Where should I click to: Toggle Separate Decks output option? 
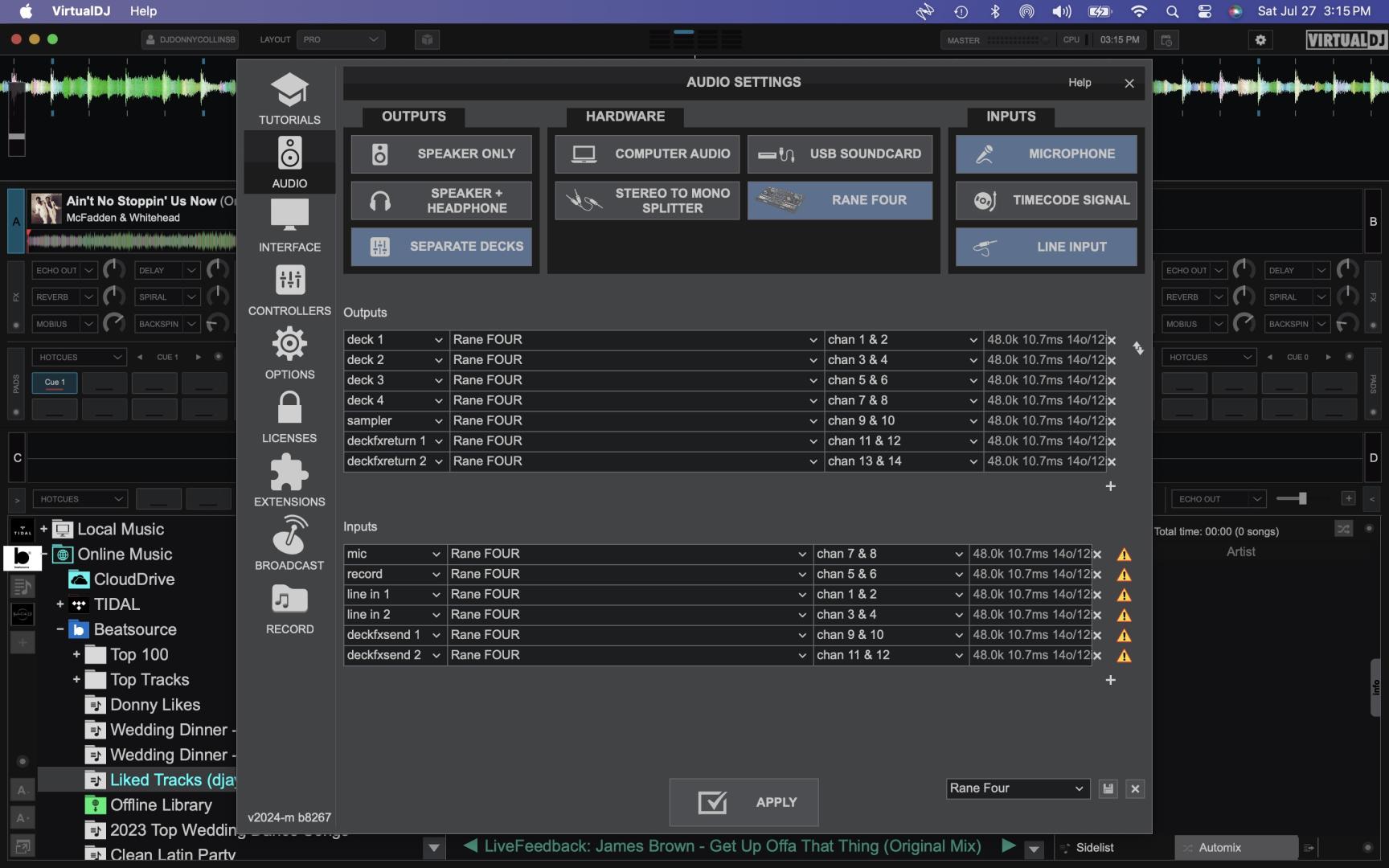point(441,247)
